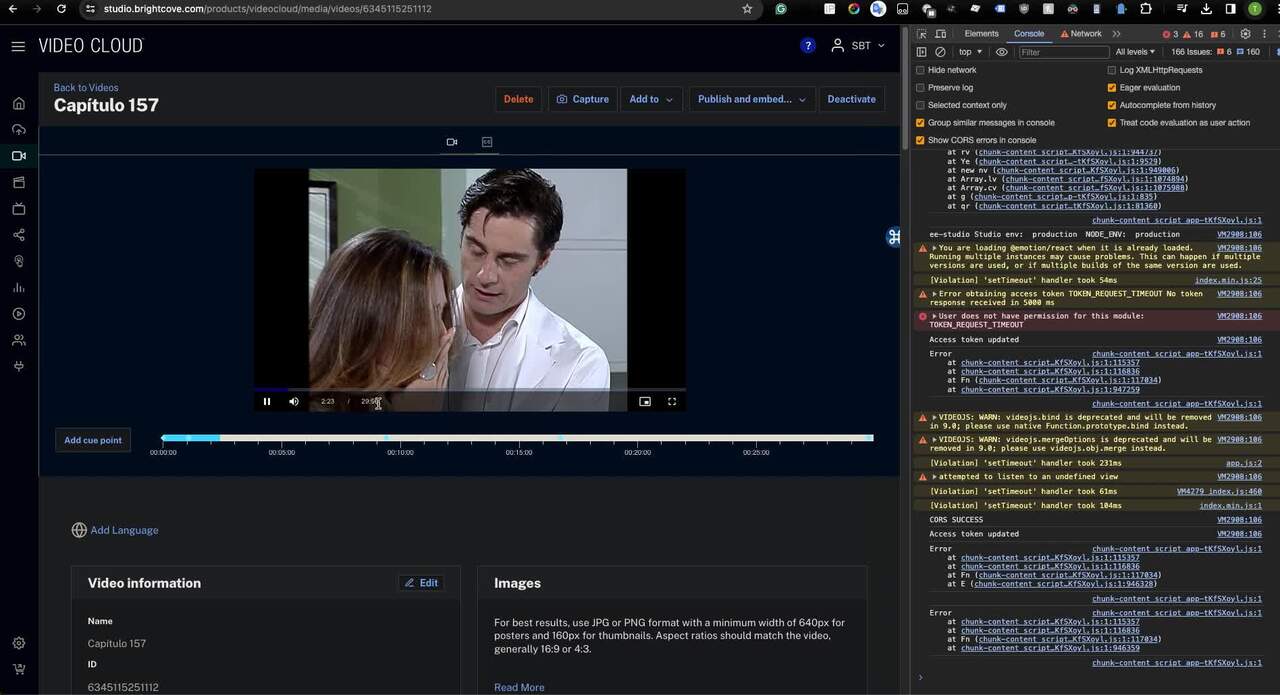The width and height of the screenshot is (1280, 695).
Task: Open DevTools settings gear
Action: (x=1245, y=34)
